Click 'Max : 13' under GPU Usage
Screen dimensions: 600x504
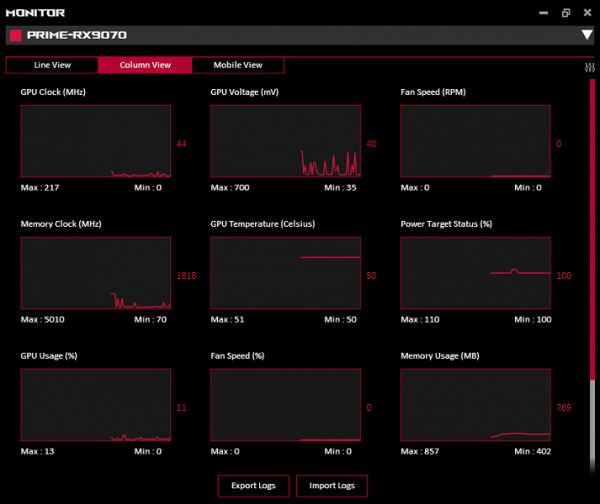[x=38, y=451]
